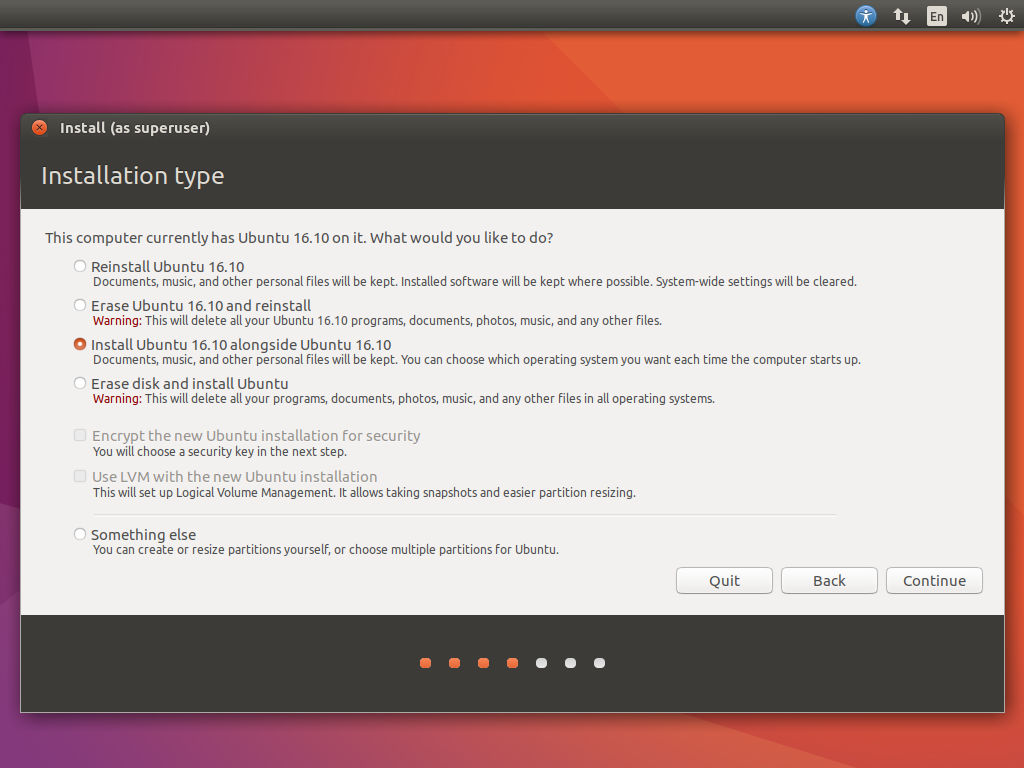Go back with the Back button
This screenshot has height=768, width=1024.
(x=829, y=581)
